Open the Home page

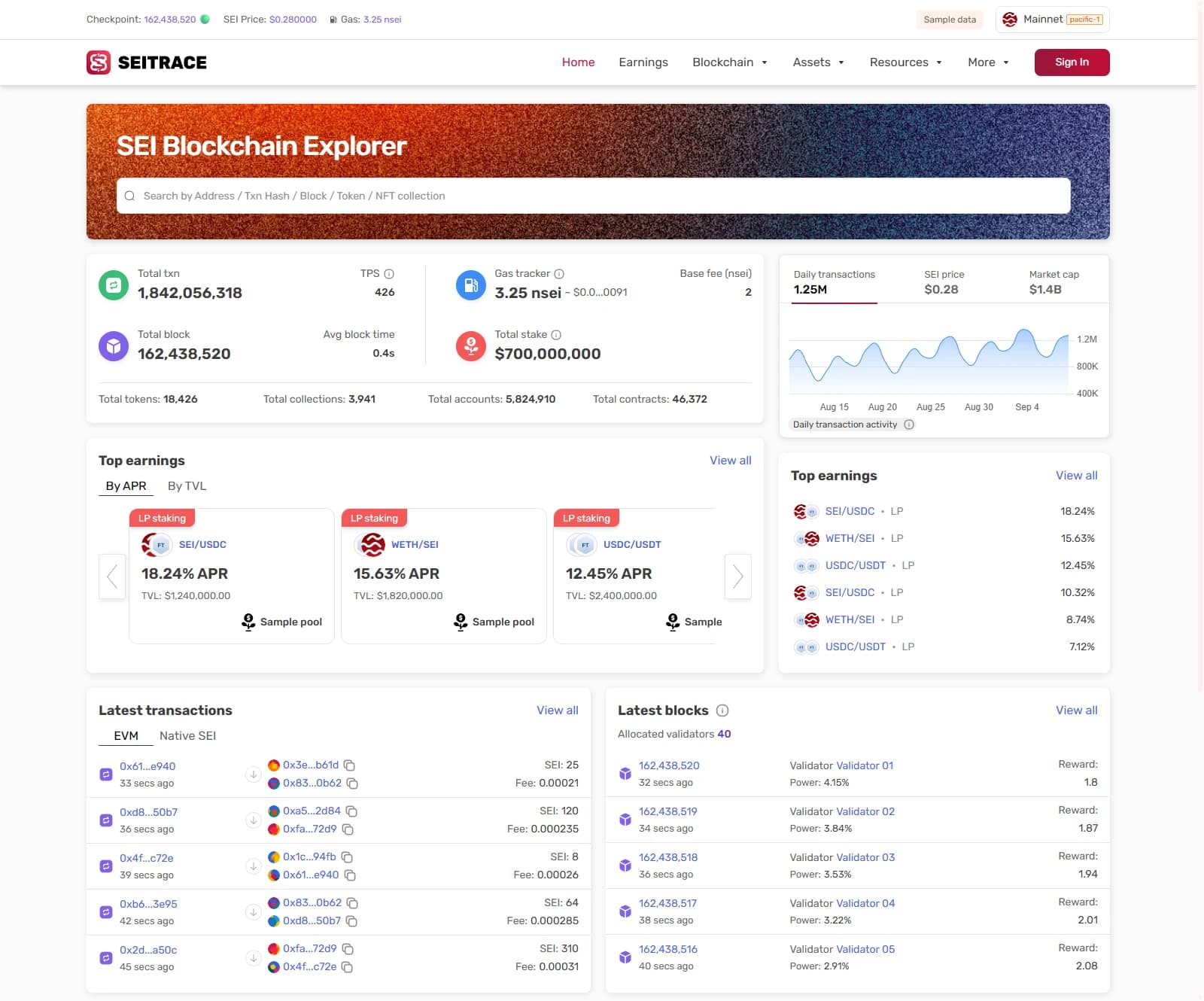pos(578,62)
